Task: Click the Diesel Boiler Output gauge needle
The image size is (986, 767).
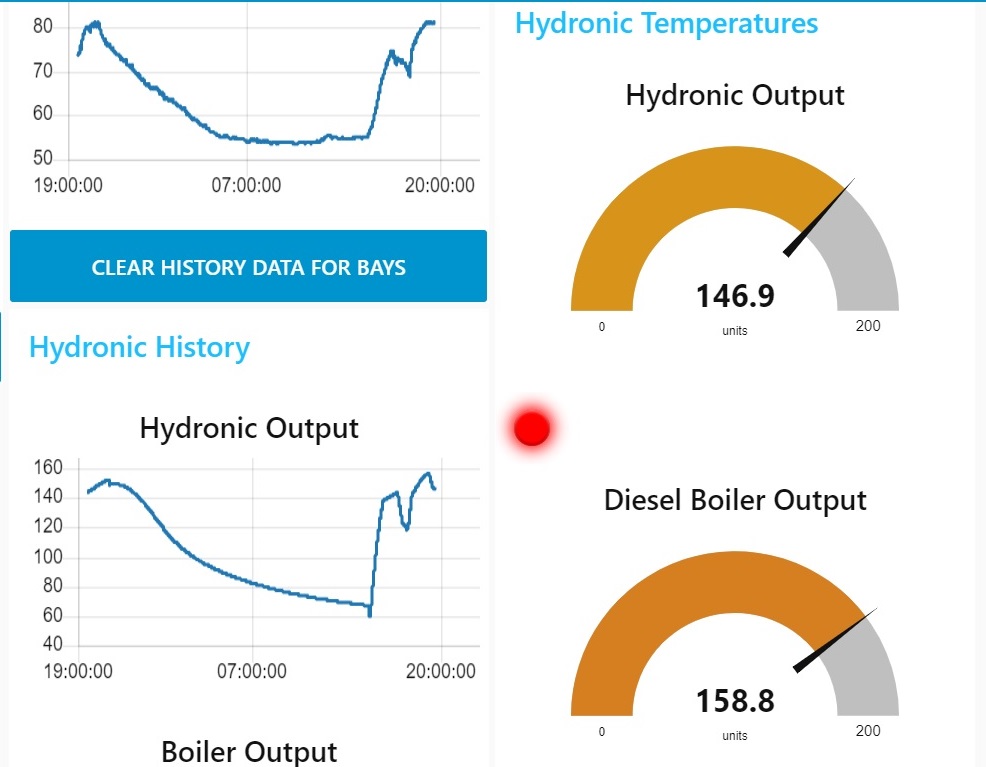Action: [x=834, y=641]
